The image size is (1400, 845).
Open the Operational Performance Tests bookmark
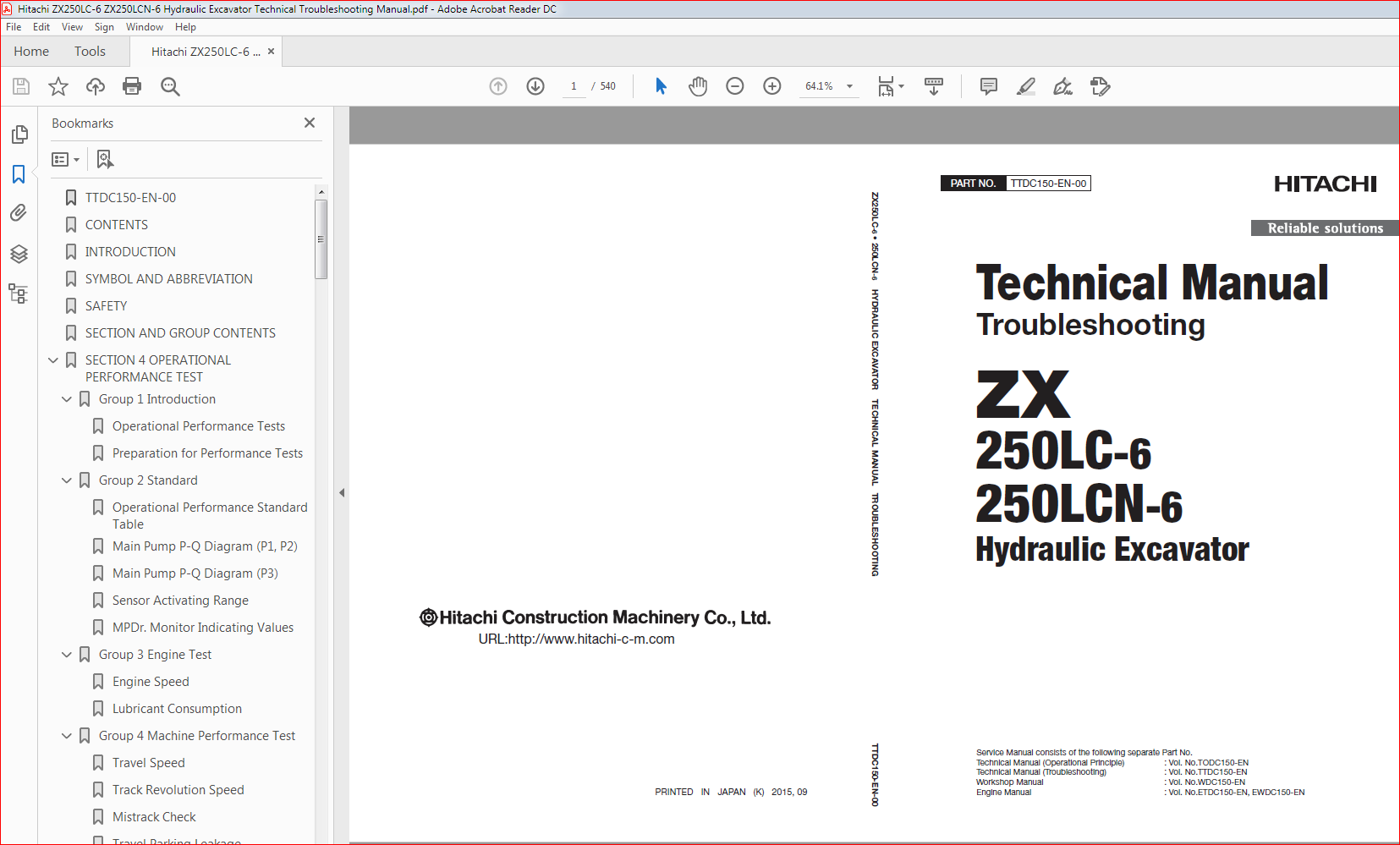pos(199,426)
